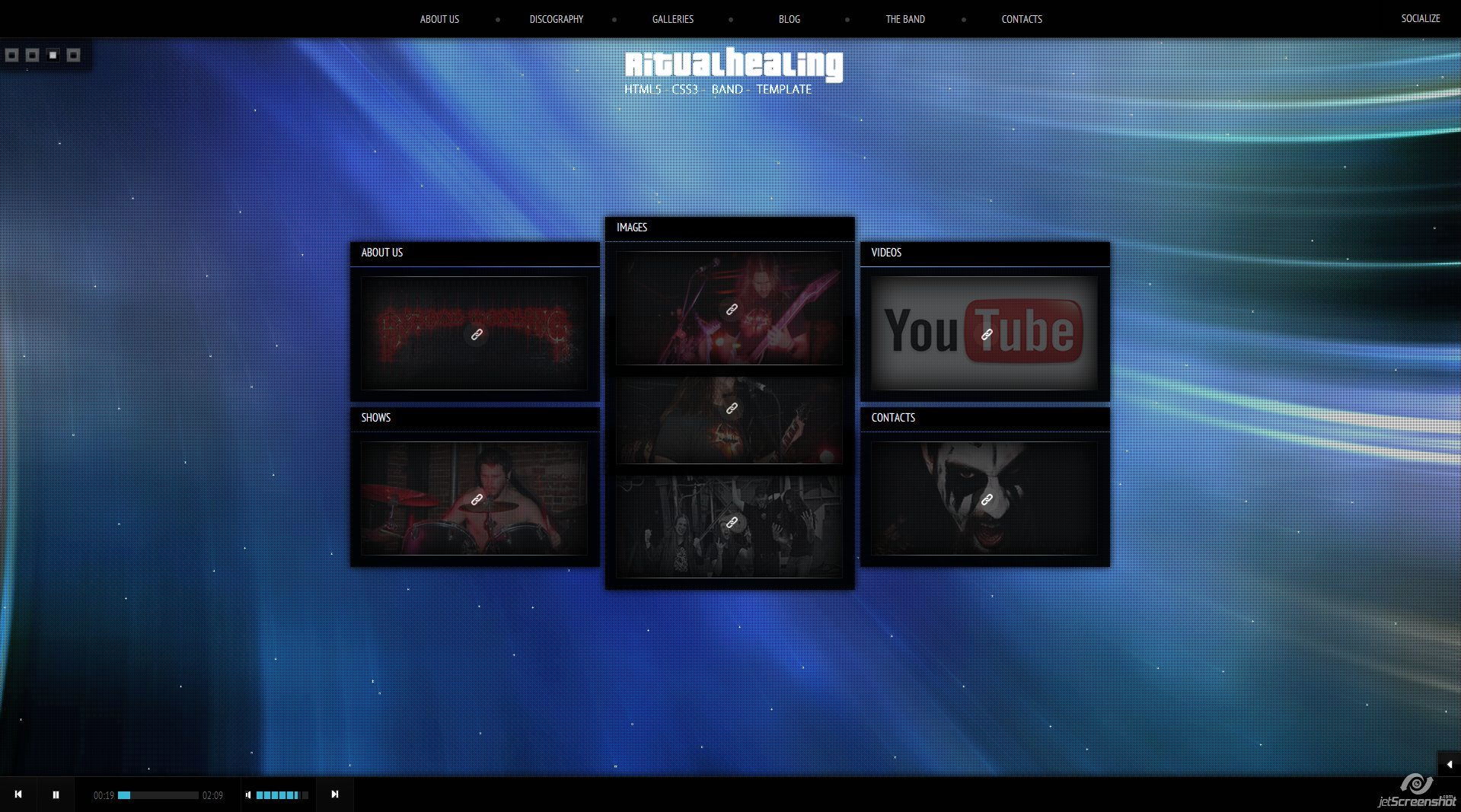The width and height of the screenshot is (1461, 812).
Task: Adjust the blue volume level bar
Action: pyautogui.click(x=282, y=795)
